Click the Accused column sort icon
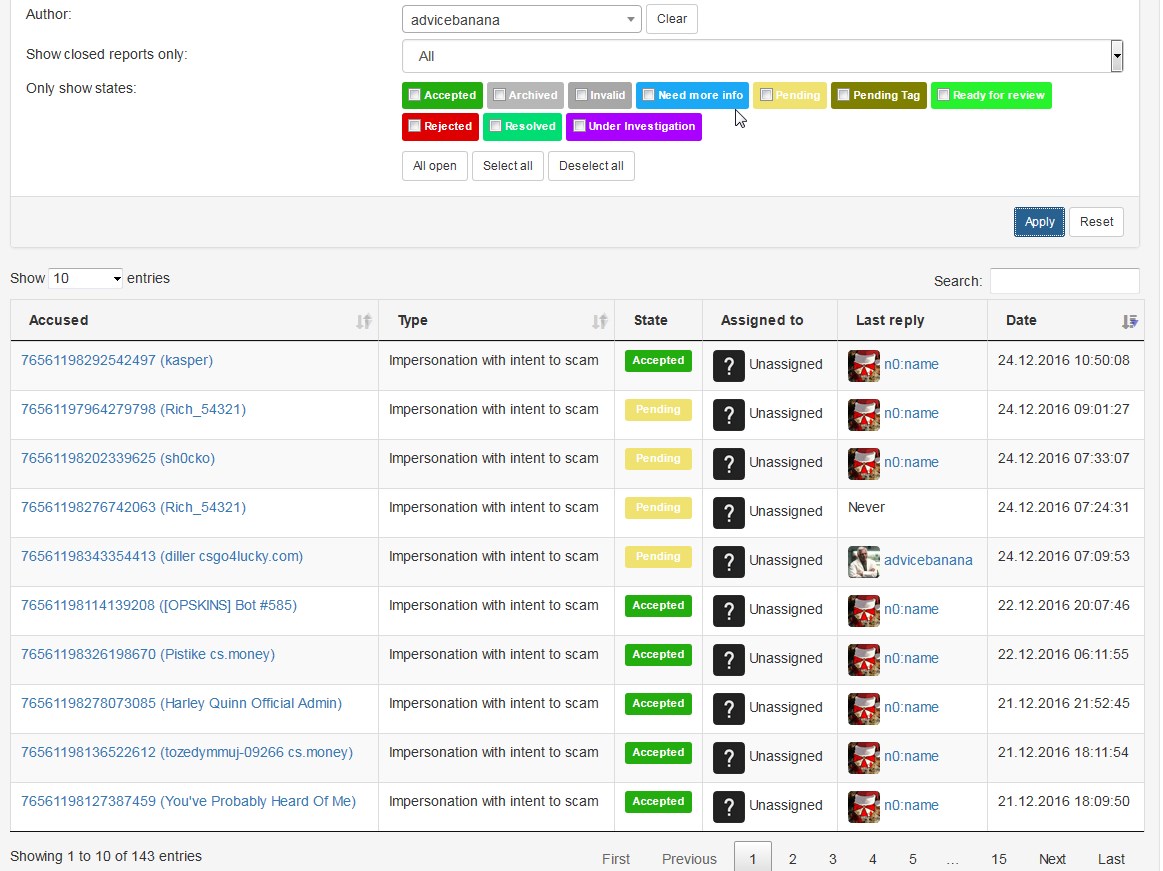Screen dimensions: 1163x871 point(363,321)
